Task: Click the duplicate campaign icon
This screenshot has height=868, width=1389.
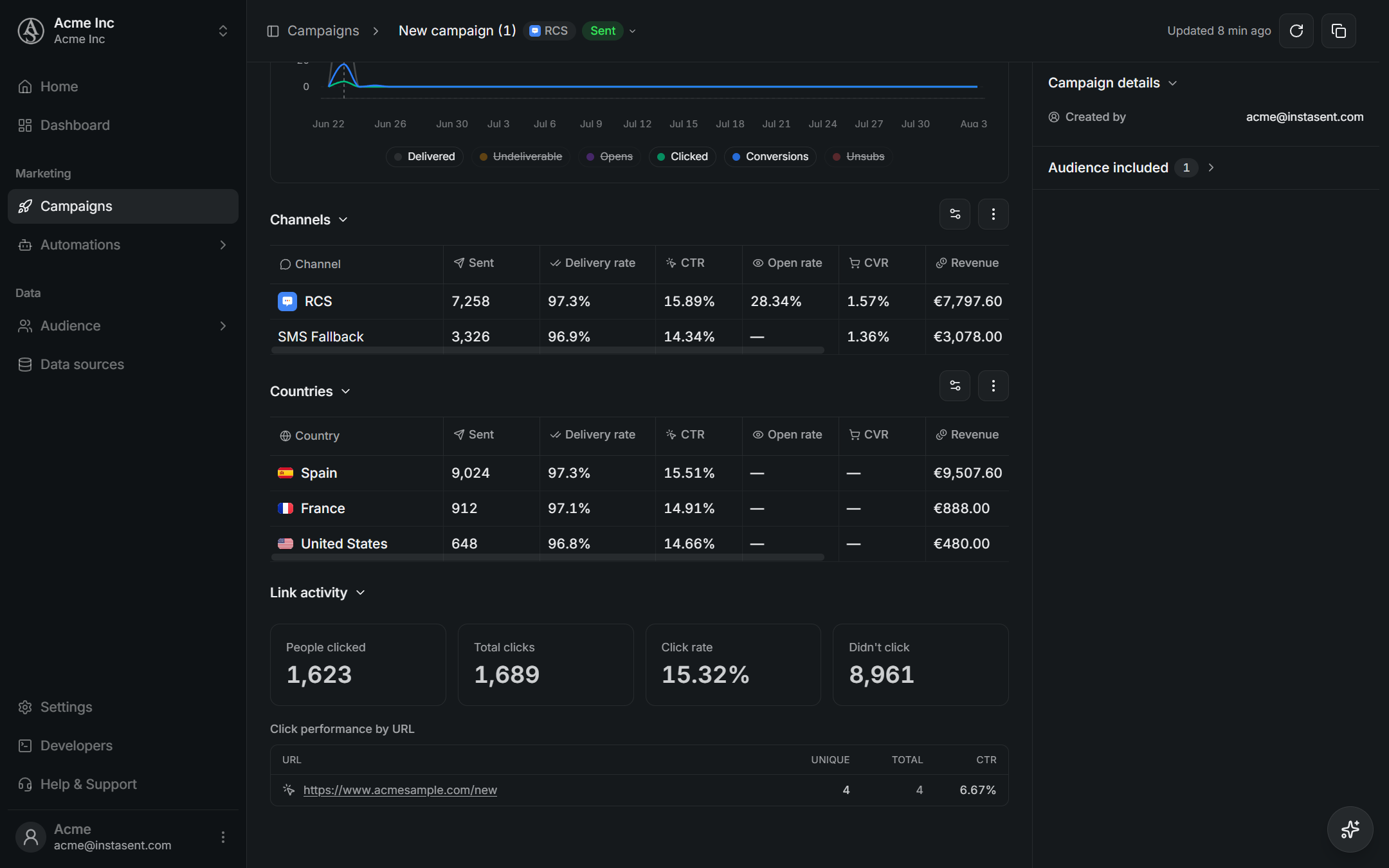Action: click(x=1338, y=31)
